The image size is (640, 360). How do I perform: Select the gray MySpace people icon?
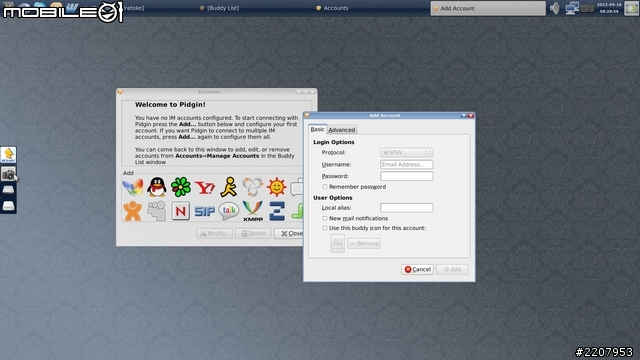coord(157,211)
